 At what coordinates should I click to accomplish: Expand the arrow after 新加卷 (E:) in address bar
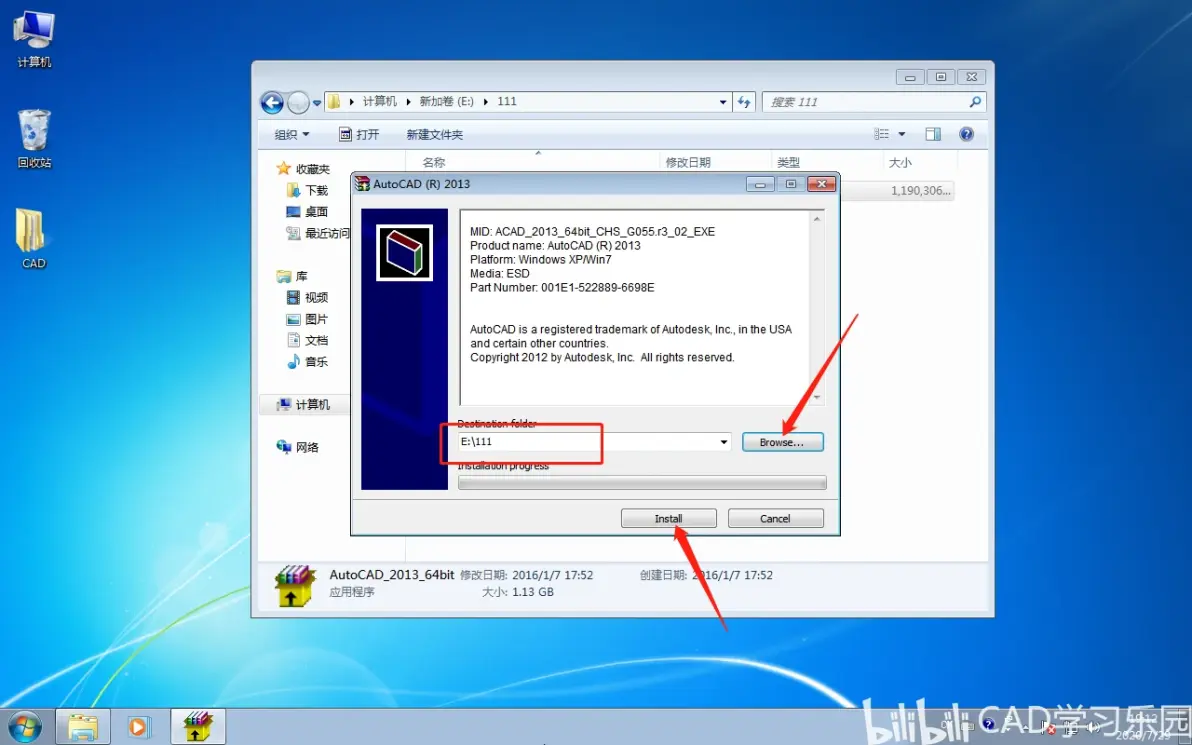(x=486, y=102)
